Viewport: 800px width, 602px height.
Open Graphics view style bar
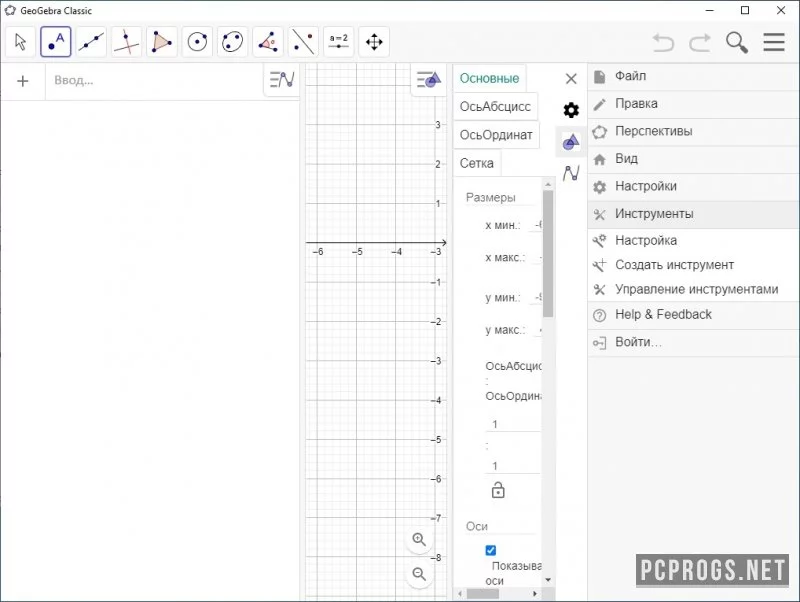coord(429,80)
